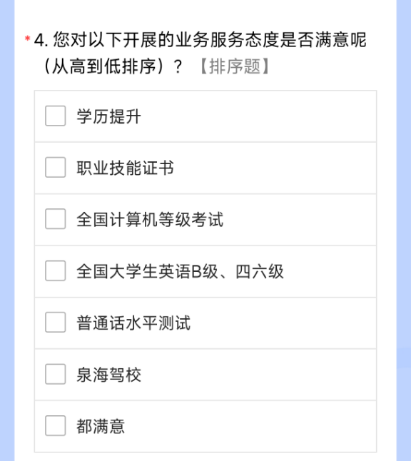The image size is (412, 462).
Task: Toggle the 全国大学生英语B级、四六级 checkbox
Action: (x=55, y=271)
